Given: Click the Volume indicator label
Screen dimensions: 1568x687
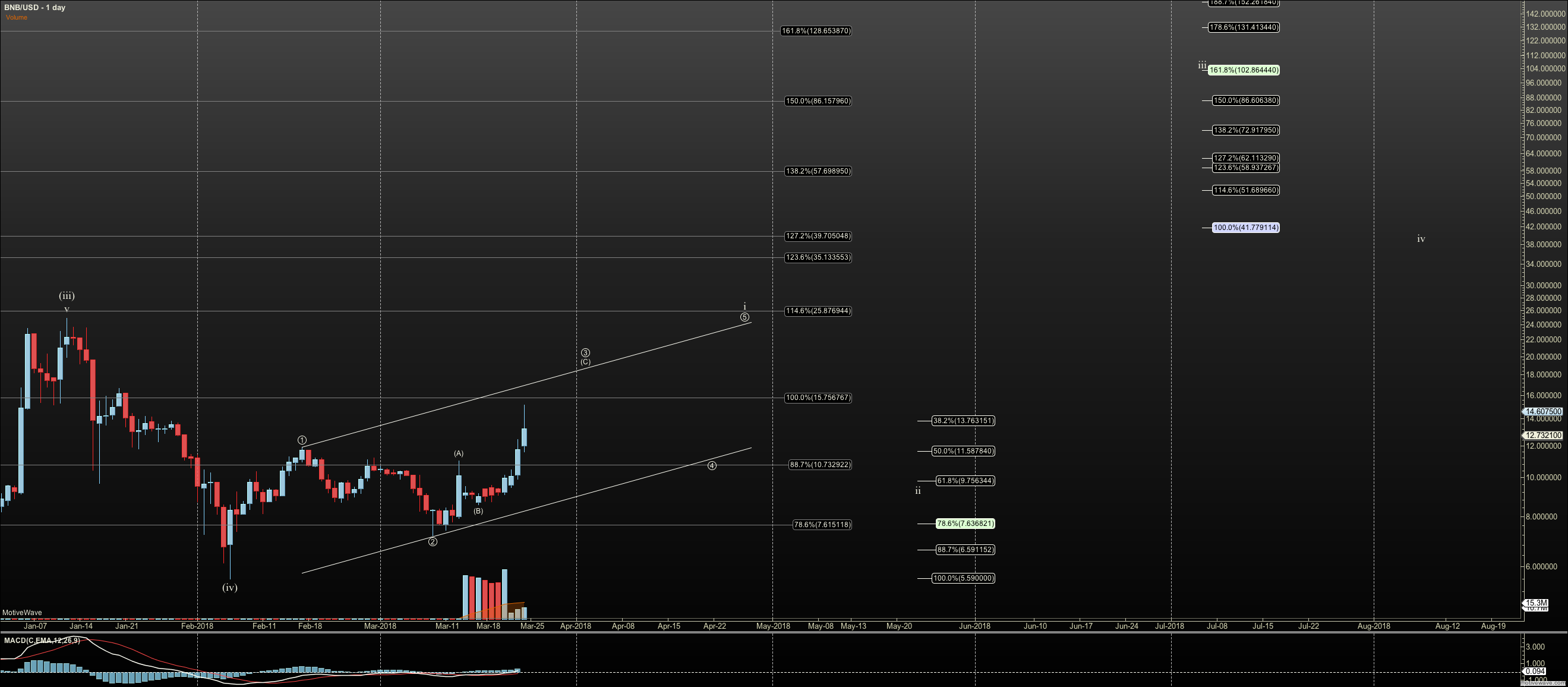Looking at the screenshot, I should pos(17,17).
